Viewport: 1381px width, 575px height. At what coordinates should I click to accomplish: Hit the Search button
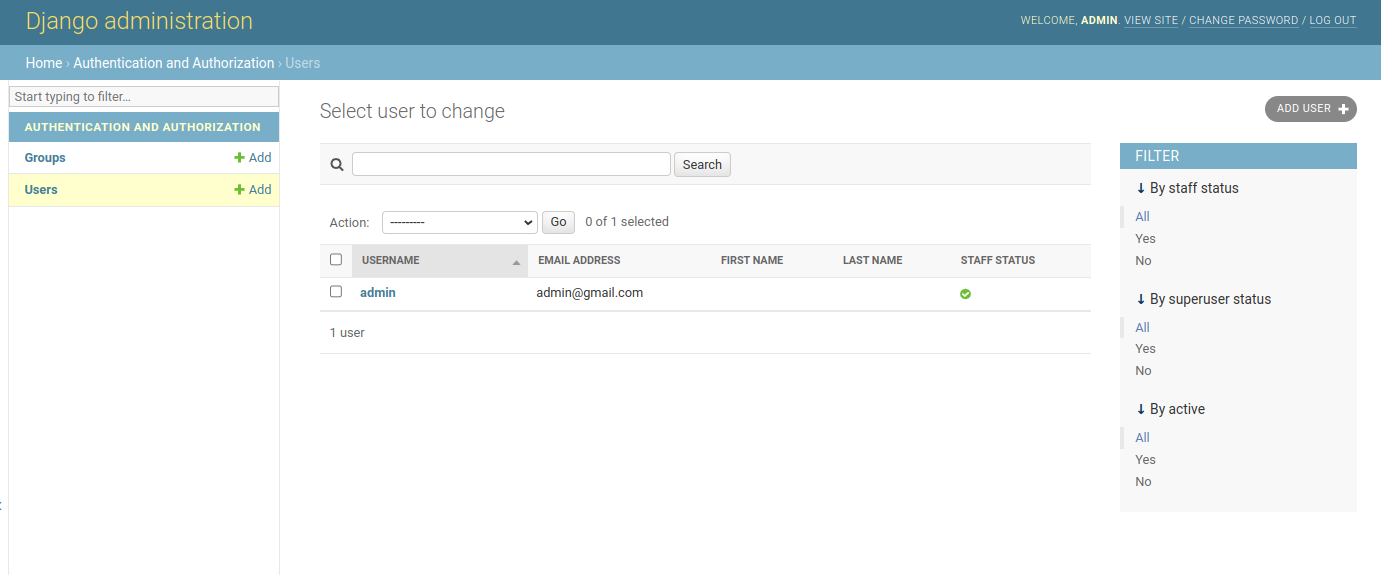pos(702,165)
